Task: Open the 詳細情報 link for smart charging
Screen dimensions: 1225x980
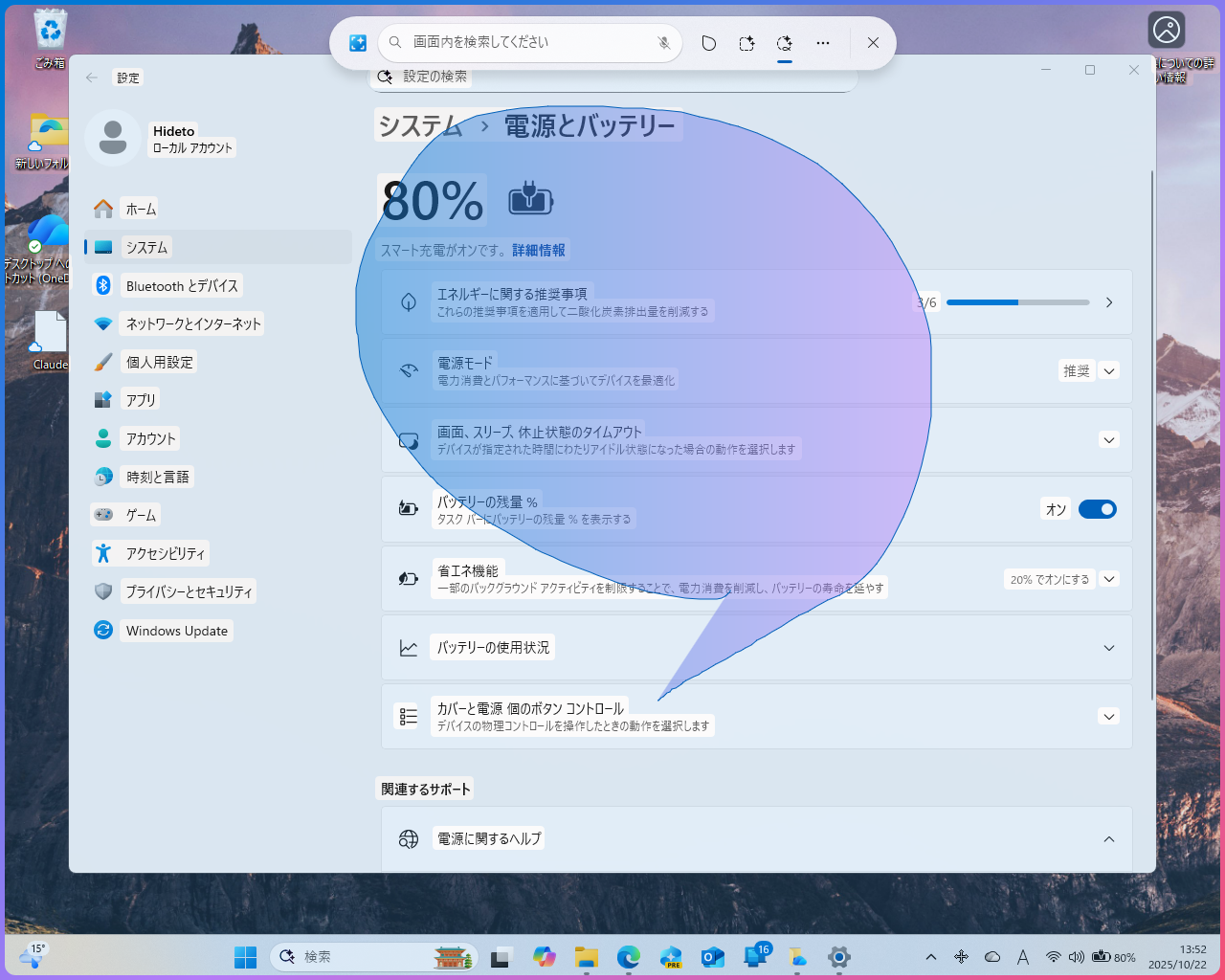Action: coord(539,250)
